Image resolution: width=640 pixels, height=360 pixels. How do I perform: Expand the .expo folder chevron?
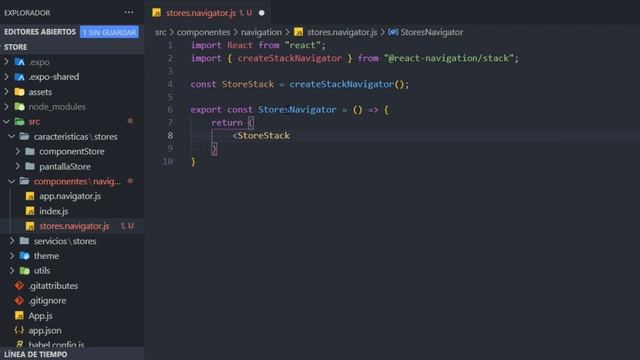6,62
